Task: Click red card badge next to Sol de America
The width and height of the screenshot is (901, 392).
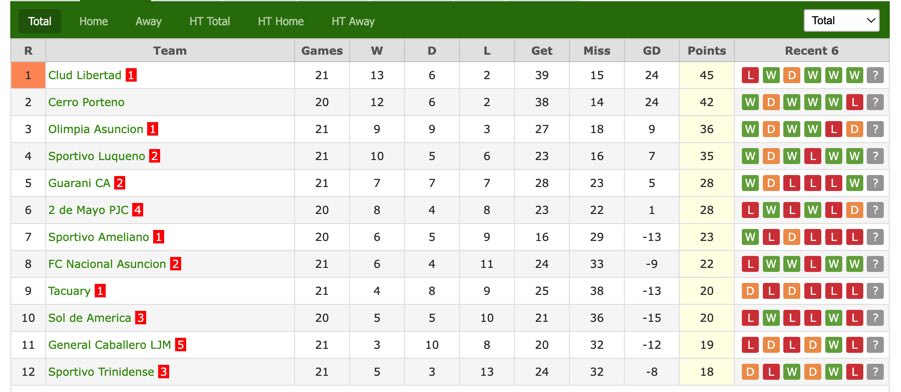Action: click(x=140, y=318)
